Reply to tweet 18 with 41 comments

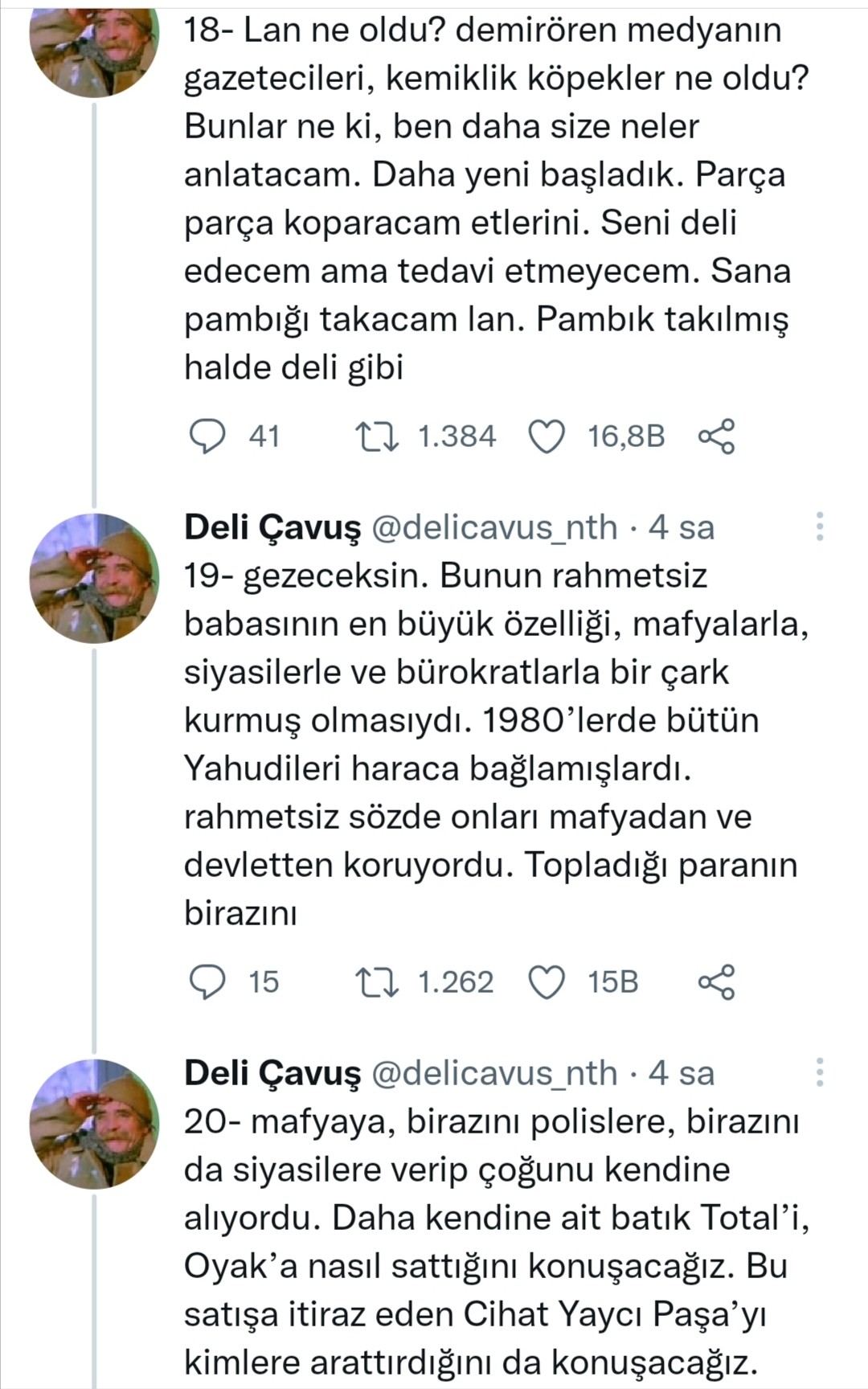(207, 436)
